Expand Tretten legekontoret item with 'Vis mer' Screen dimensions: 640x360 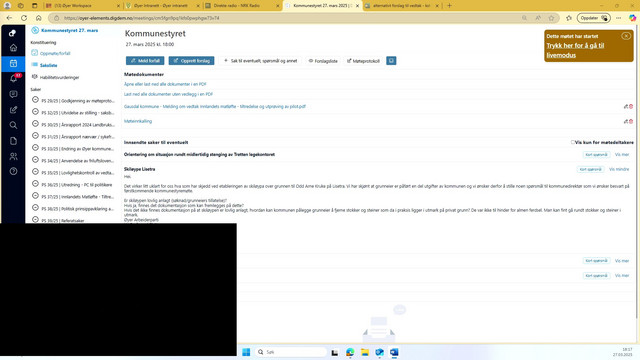tap(622, 155)
